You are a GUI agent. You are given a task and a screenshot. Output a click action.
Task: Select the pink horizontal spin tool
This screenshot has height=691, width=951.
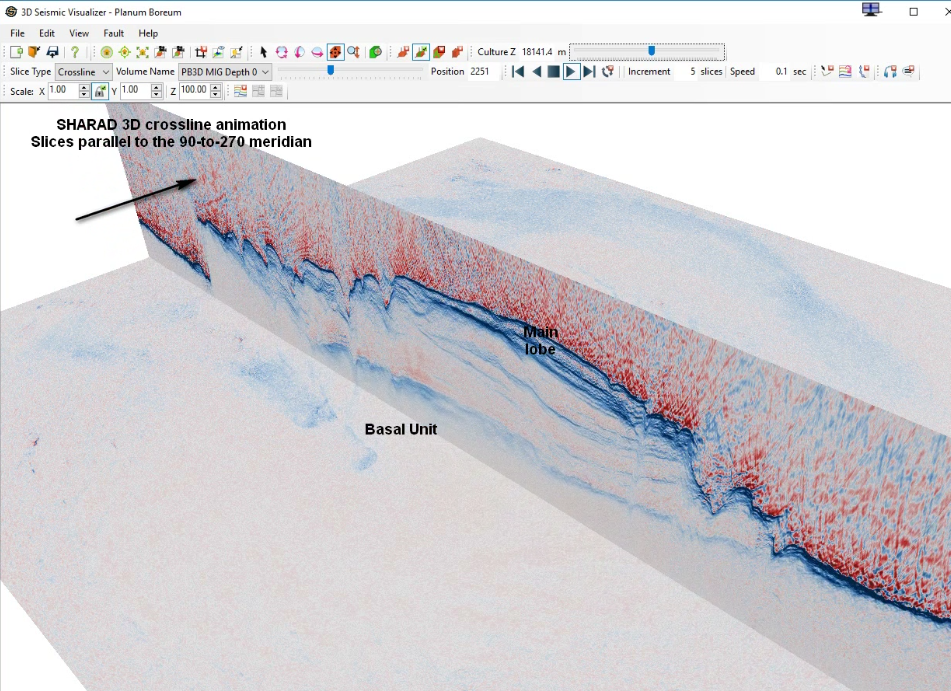317,52
